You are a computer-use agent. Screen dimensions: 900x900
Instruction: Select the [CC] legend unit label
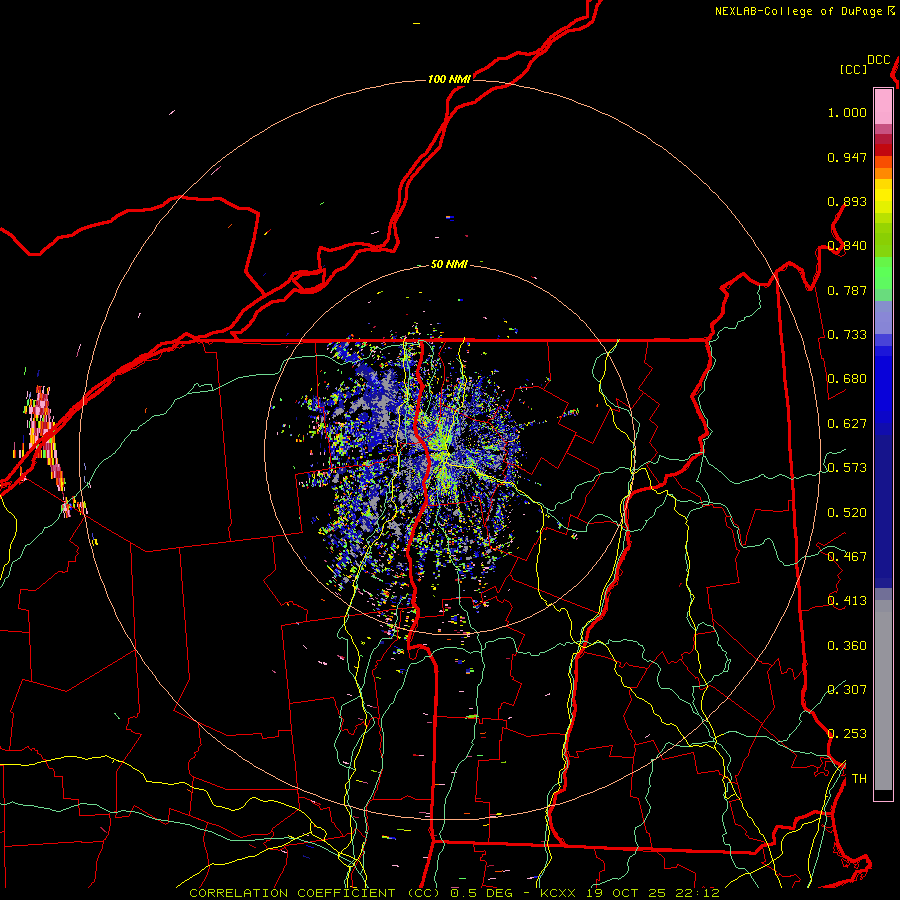pyautogui.click(x=853, y=69)
